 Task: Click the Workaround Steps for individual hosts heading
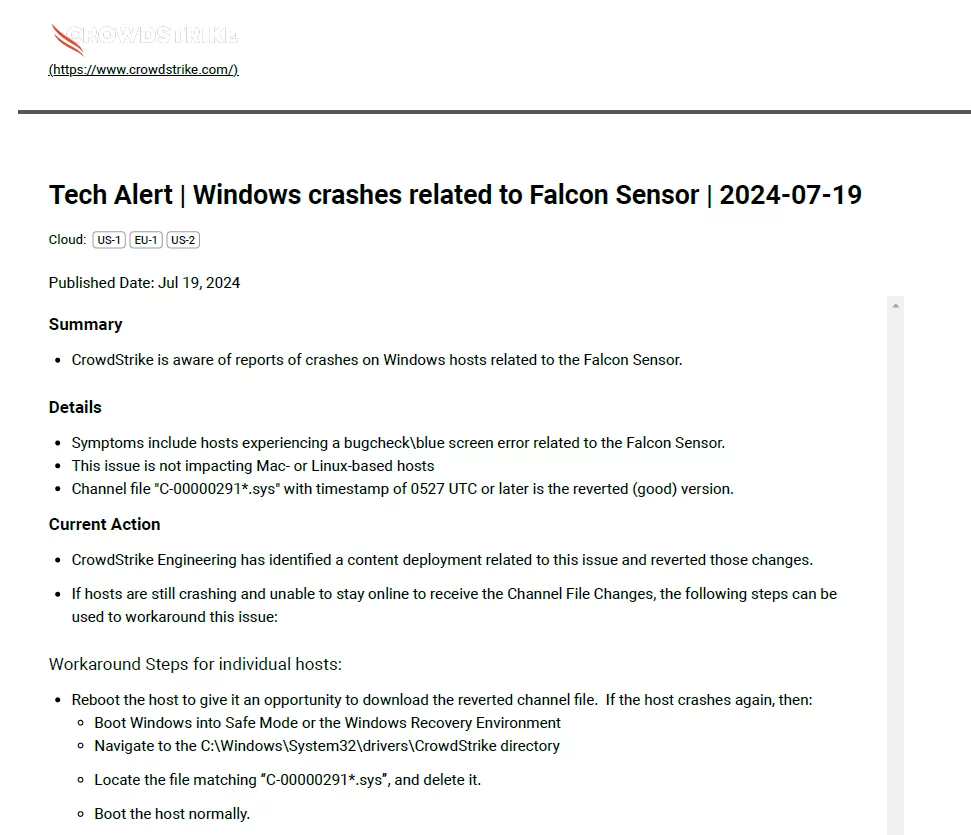pos(195,664)
